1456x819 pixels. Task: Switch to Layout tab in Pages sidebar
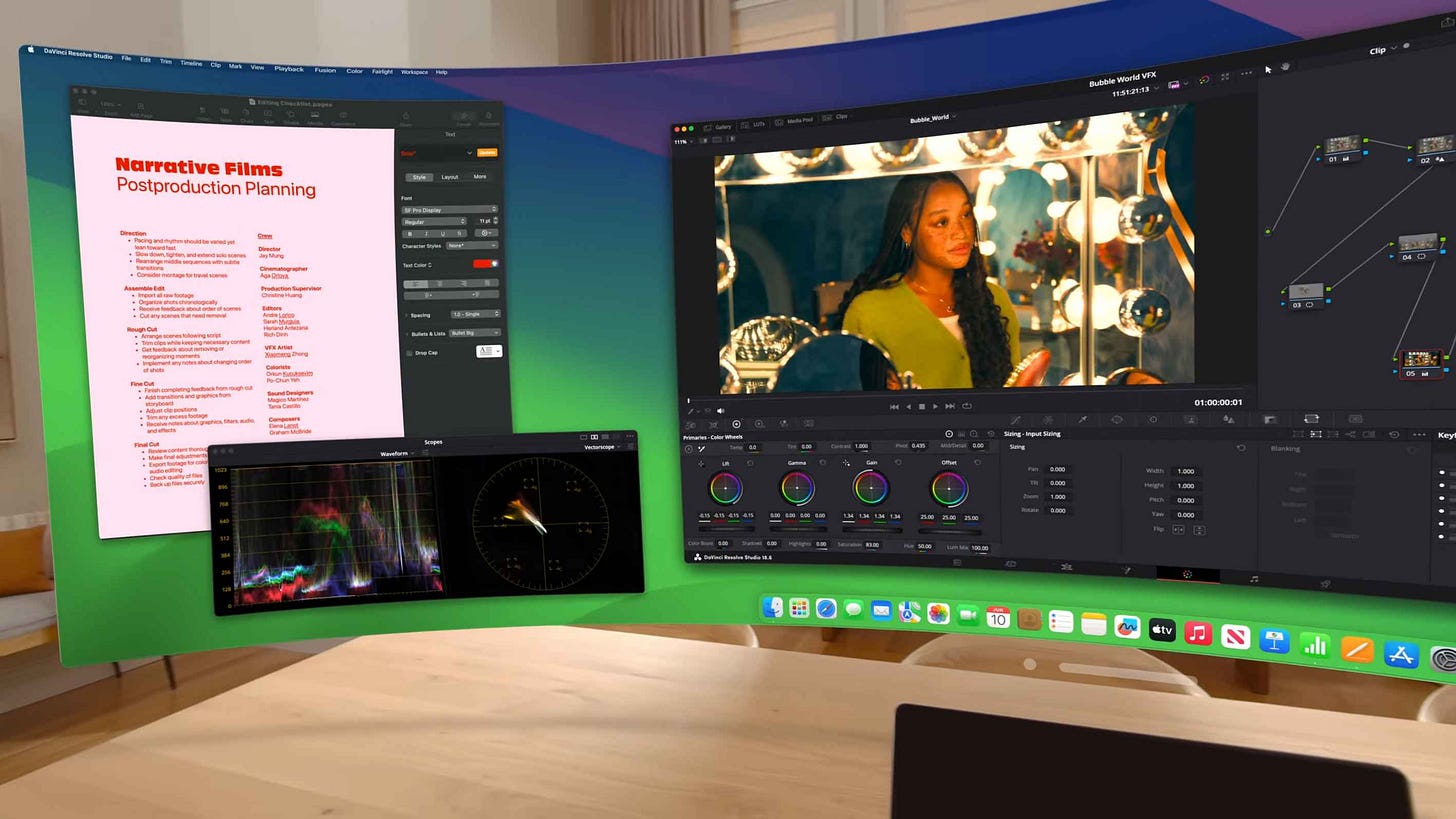pos(450,177)
